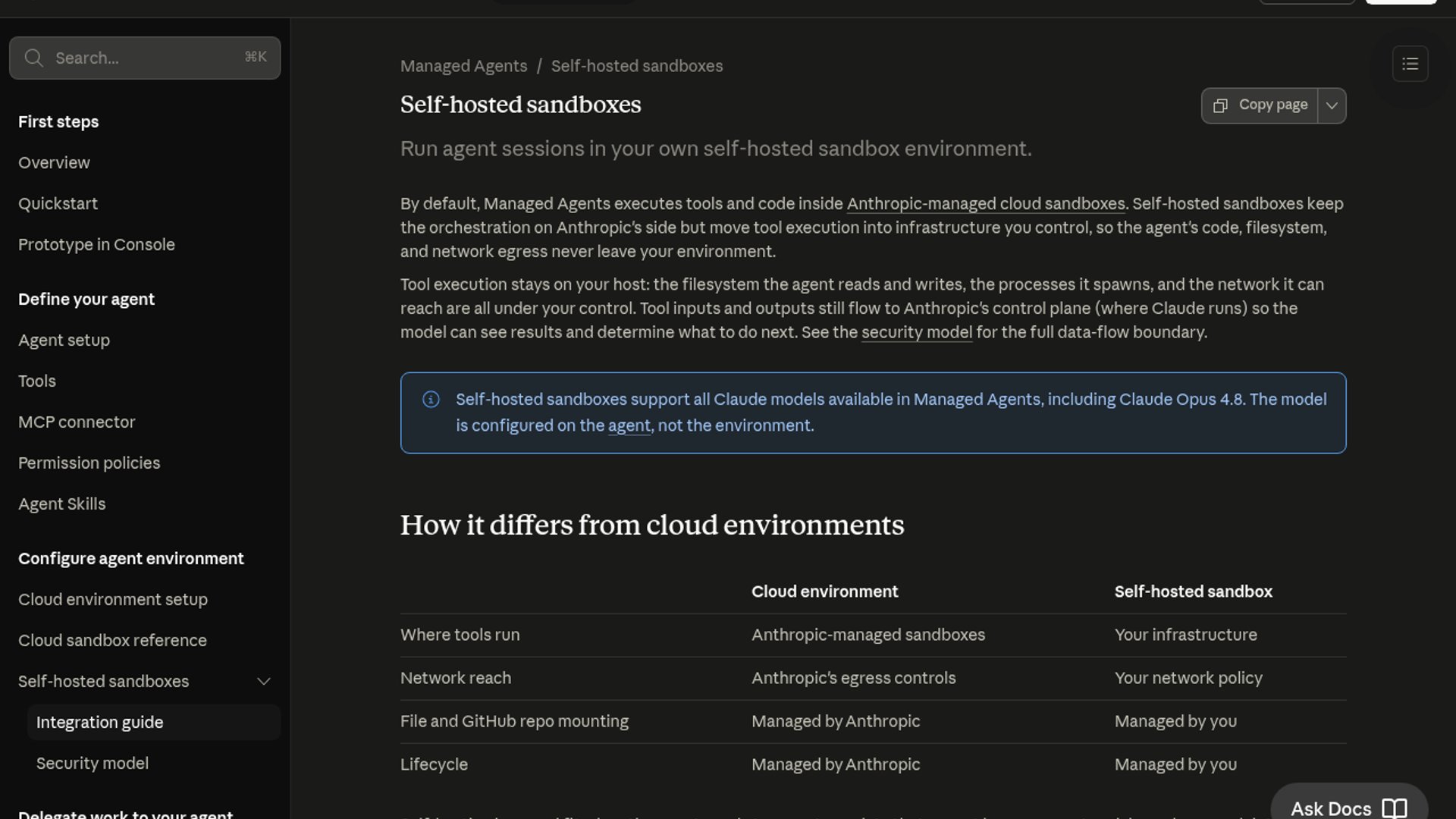
Task: Click the Delegate work to your agent heading
Action: click(x=125, y=813)
